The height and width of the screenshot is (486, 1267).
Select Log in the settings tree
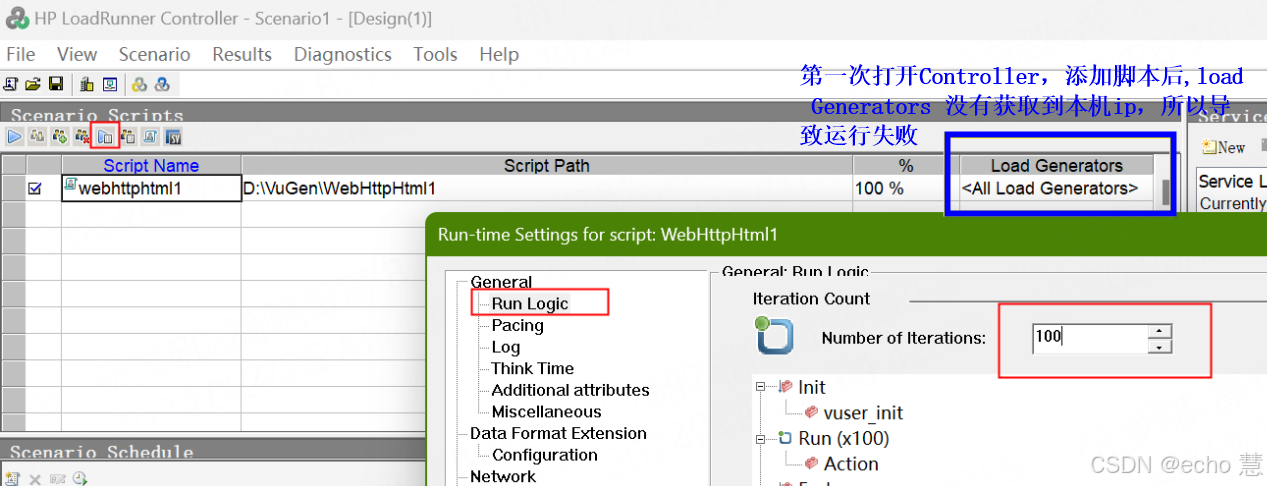click(x=505, y=346)
